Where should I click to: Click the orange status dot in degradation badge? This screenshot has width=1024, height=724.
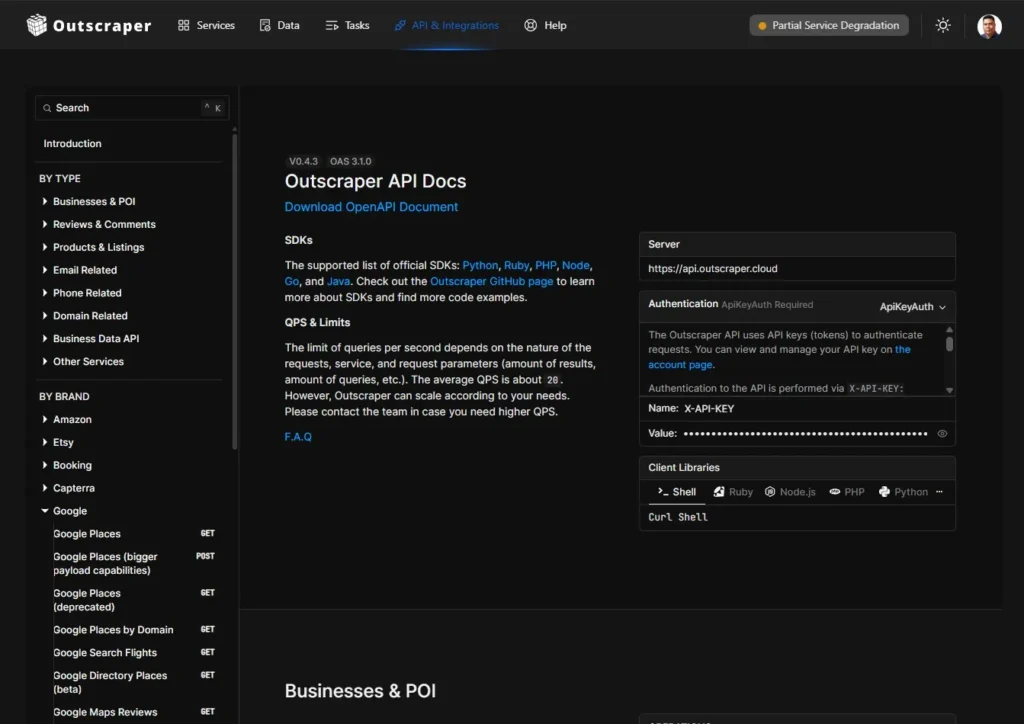pyautogui.click(x=761, y=25)
